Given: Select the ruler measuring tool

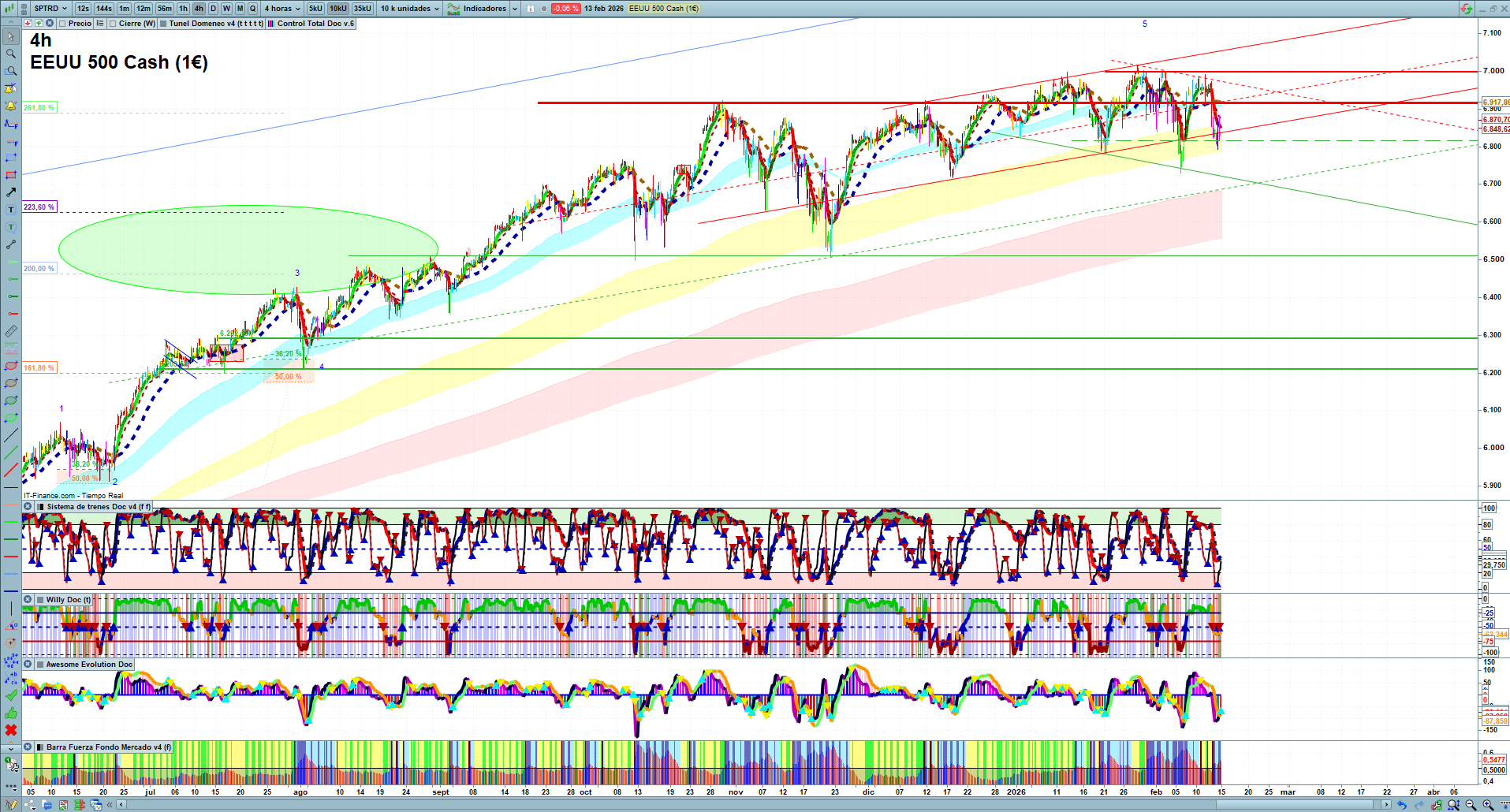Looking at the screenshot, I should (11, 331).
